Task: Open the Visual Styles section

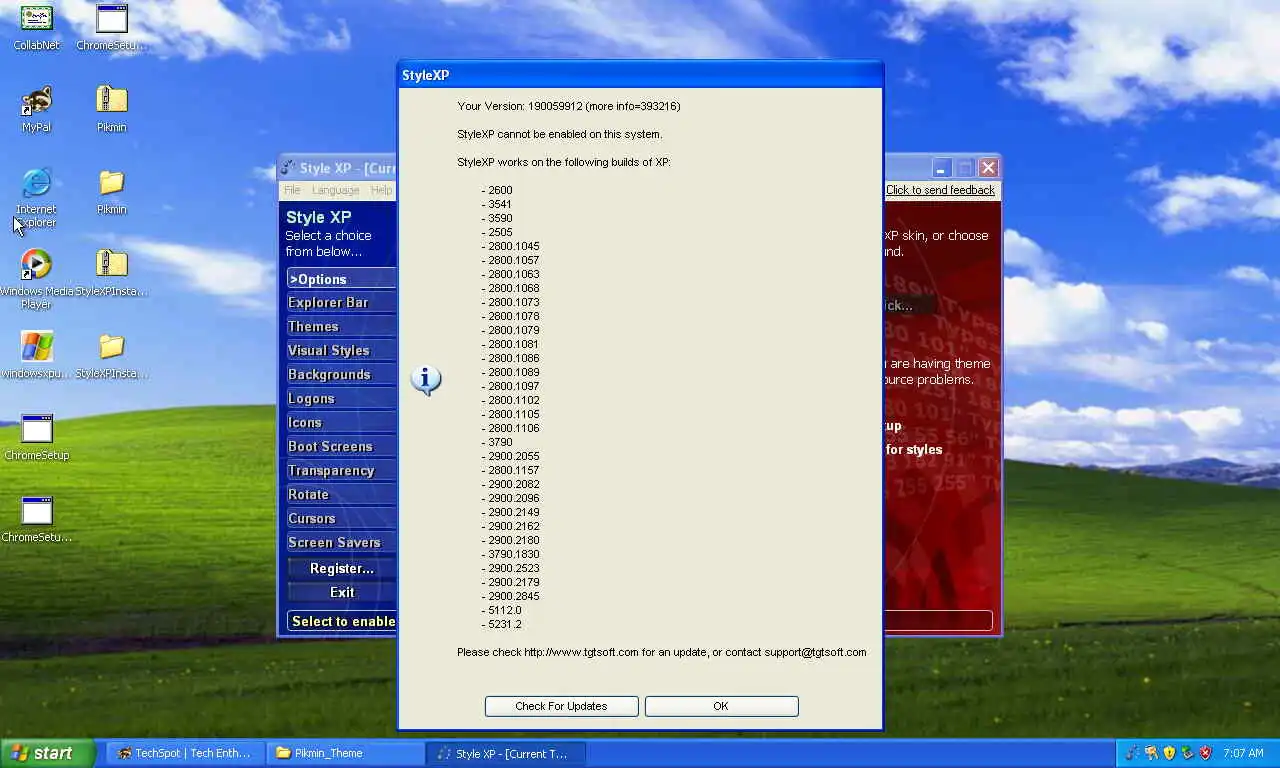Action: (341, 351)
